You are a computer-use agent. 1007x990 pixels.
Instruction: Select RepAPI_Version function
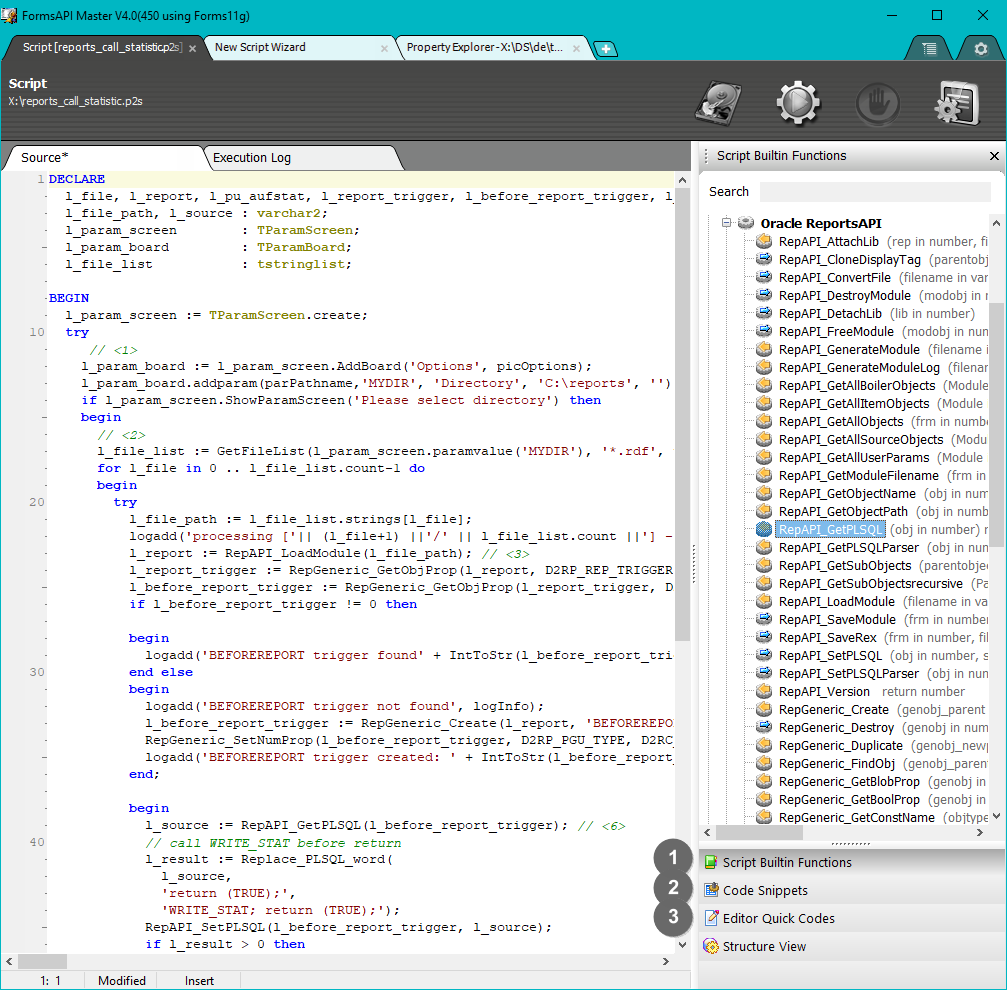pos(824,691)
